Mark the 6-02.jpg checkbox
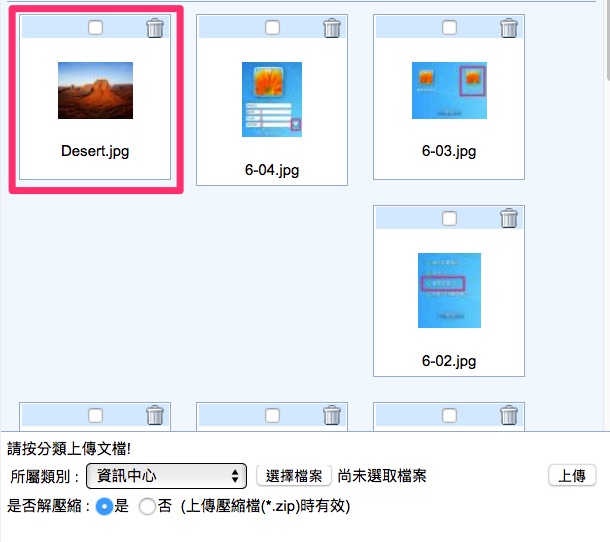Viewport: 610px width, 542px height. [x=449, y=218]
